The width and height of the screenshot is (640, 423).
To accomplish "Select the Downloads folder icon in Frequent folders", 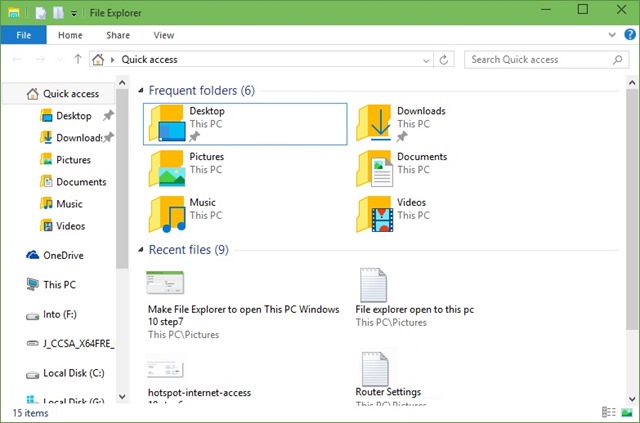I will click(x=374, y=123).
